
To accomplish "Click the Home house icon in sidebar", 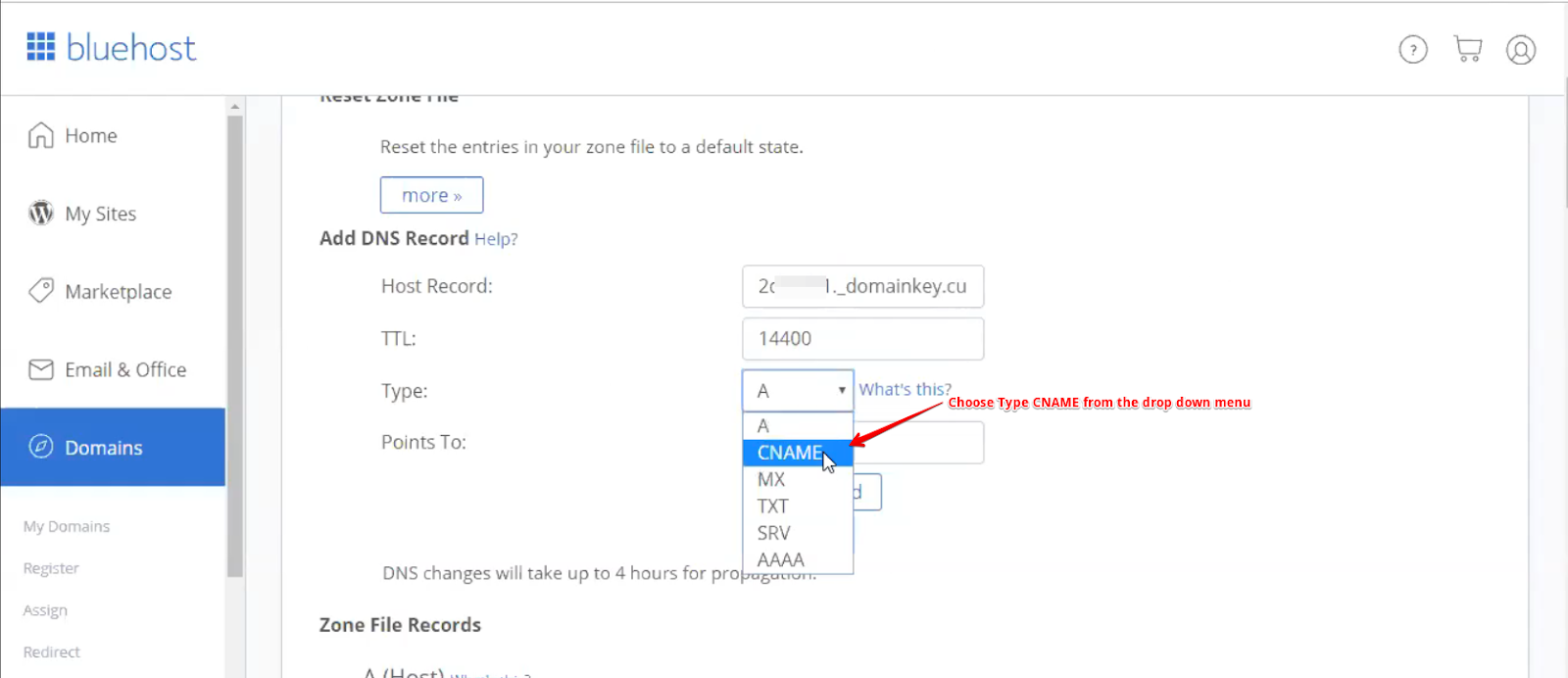I will (40, 135).
